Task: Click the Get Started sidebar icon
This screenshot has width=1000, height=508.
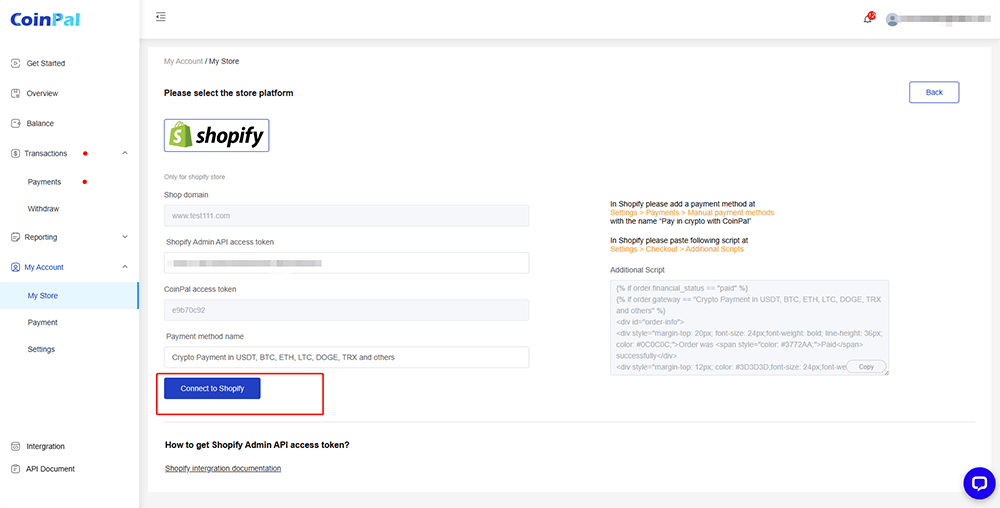Action: (x=16, y=63)
